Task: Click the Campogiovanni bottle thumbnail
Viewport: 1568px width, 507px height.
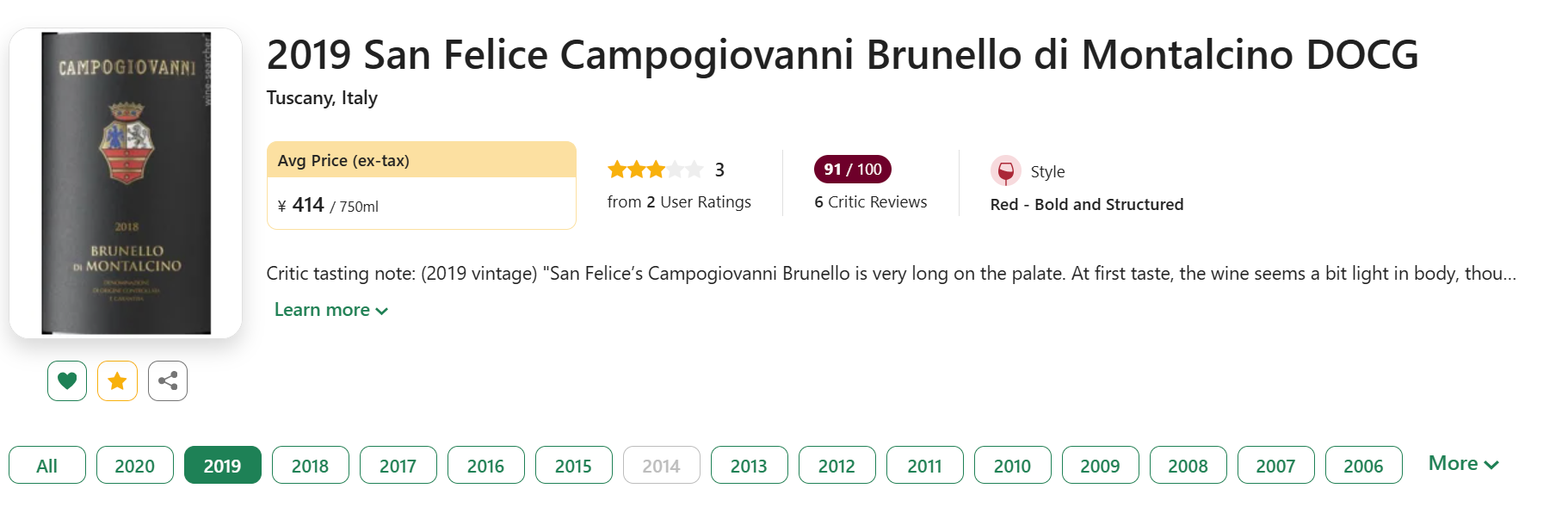Action: (x=126, y=182)
